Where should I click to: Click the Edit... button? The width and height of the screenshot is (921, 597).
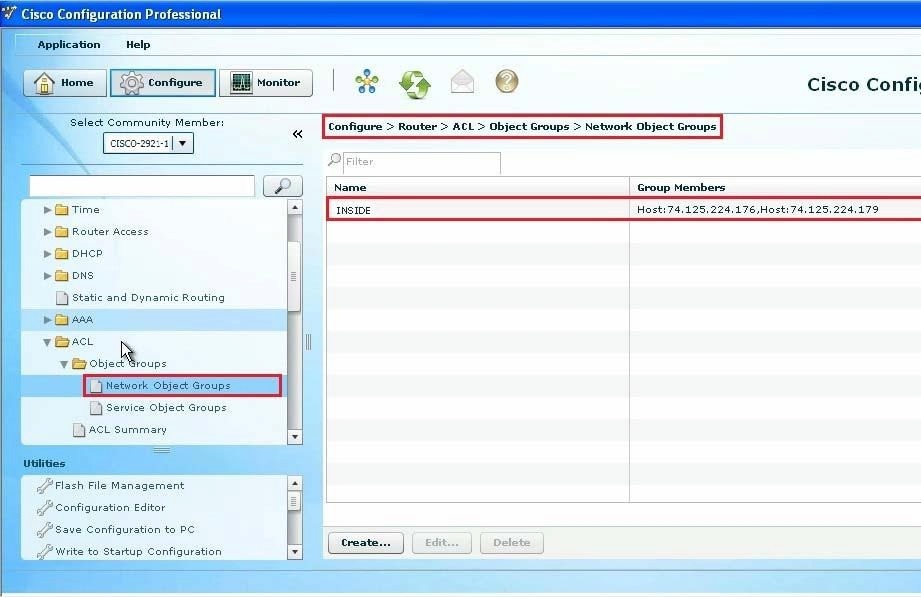(442, 543)
